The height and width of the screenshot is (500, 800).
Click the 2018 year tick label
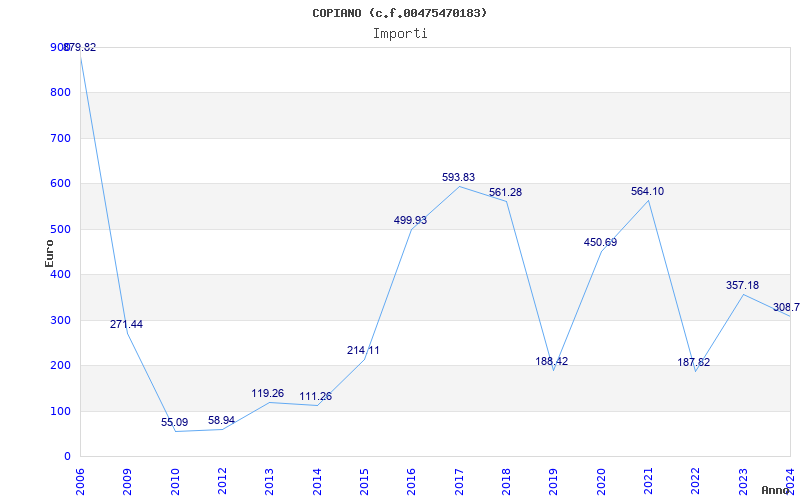coord(506,482)
